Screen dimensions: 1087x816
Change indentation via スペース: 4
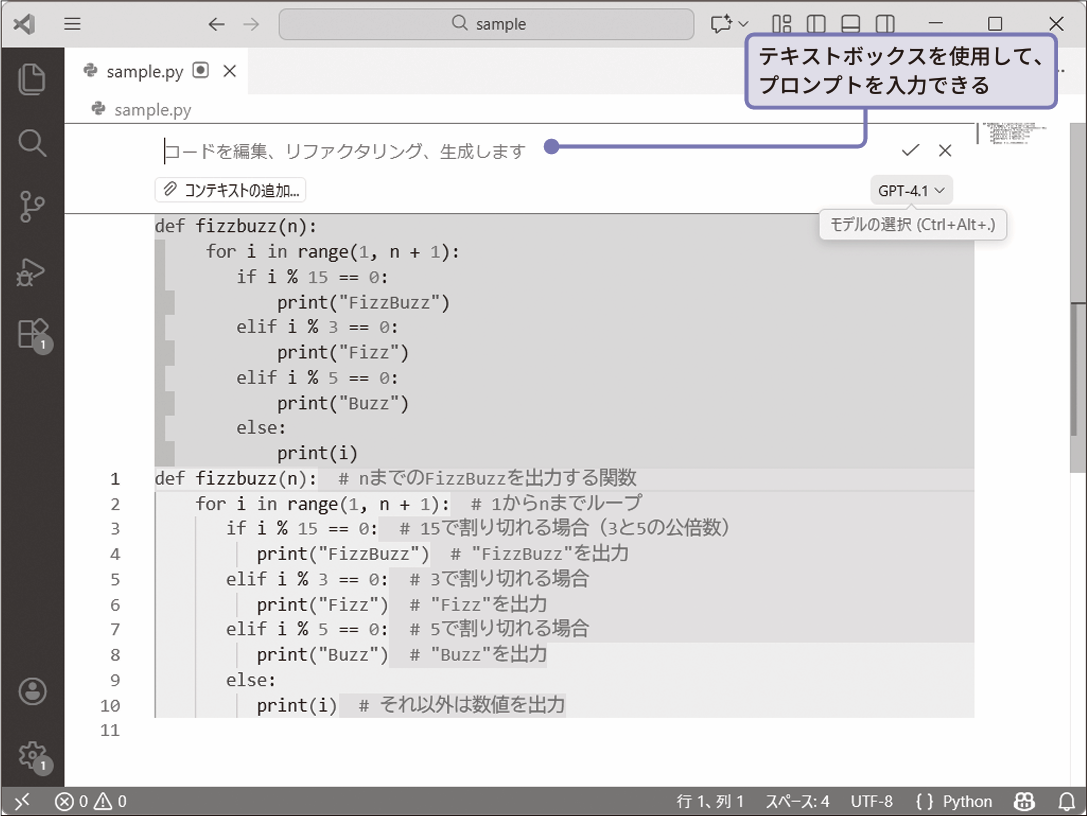coord(797,801)
